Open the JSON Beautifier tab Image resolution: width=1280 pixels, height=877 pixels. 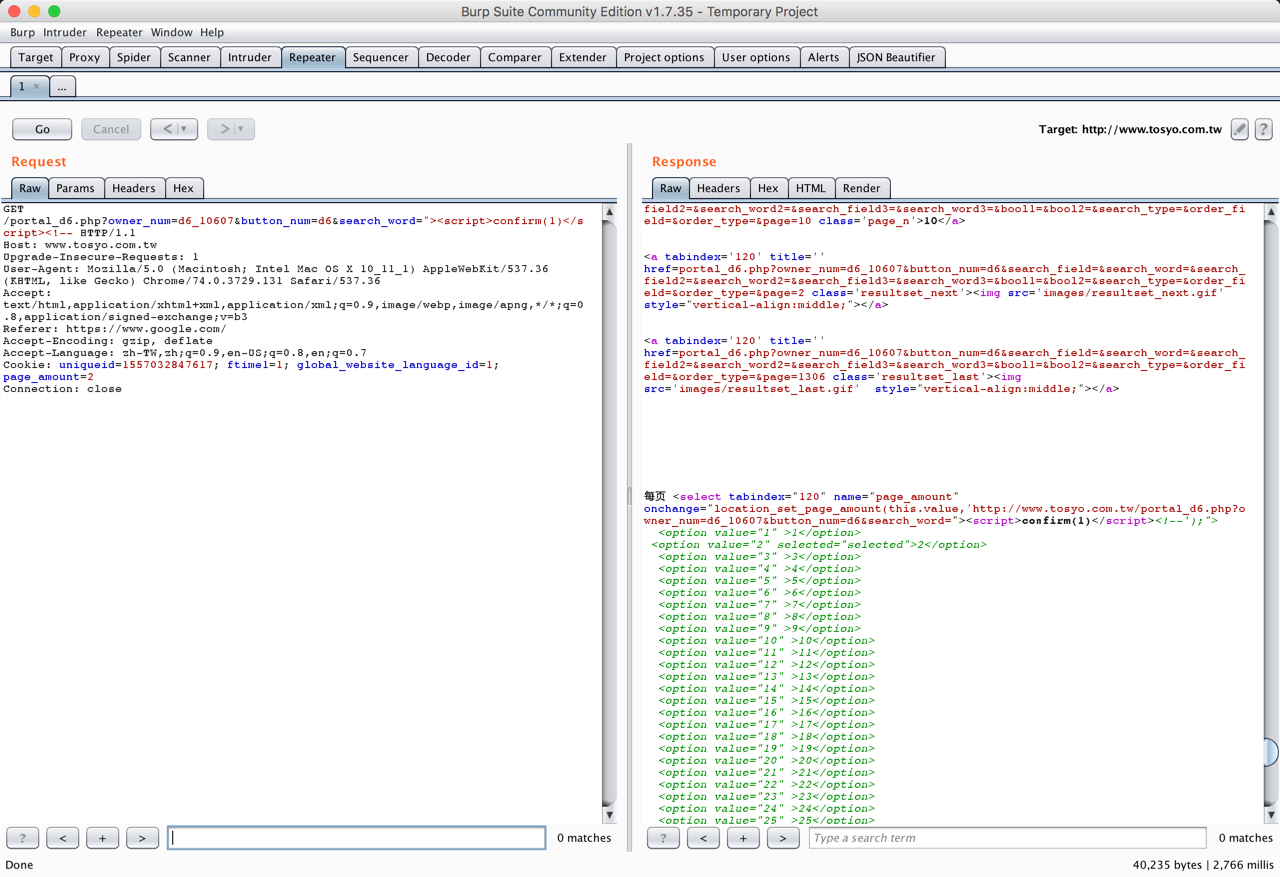896,57
